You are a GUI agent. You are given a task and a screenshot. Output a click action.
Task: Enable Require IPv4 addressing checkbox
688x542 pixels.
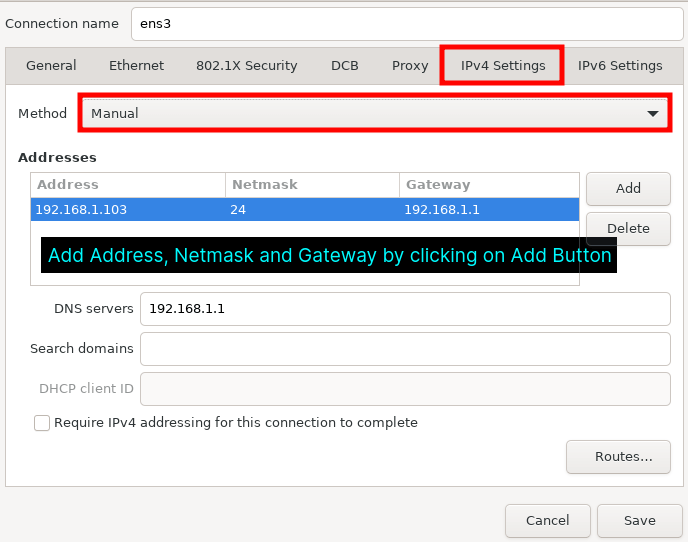(x=42, y=423)
